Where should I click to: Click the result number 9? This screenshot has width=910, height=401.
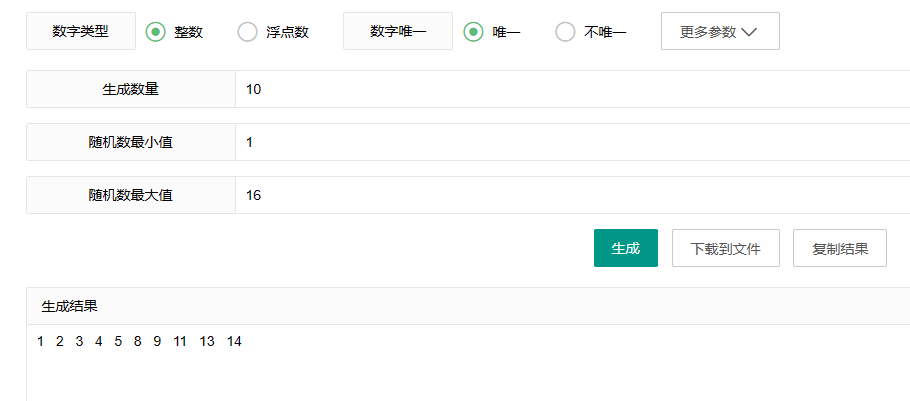point(157,342)
